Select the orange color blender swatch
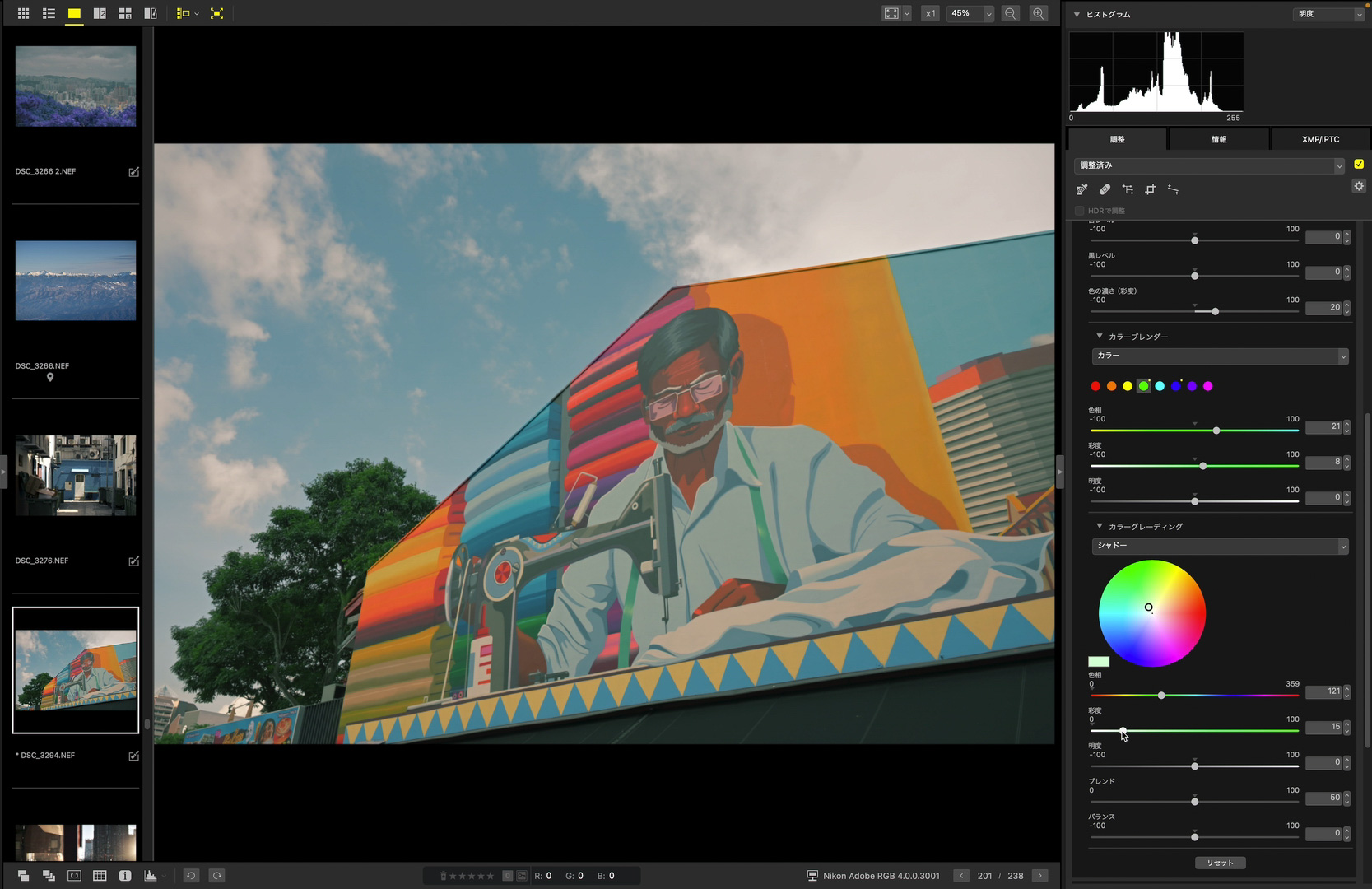The image size is (1372, 889). tap(1112, 386)
